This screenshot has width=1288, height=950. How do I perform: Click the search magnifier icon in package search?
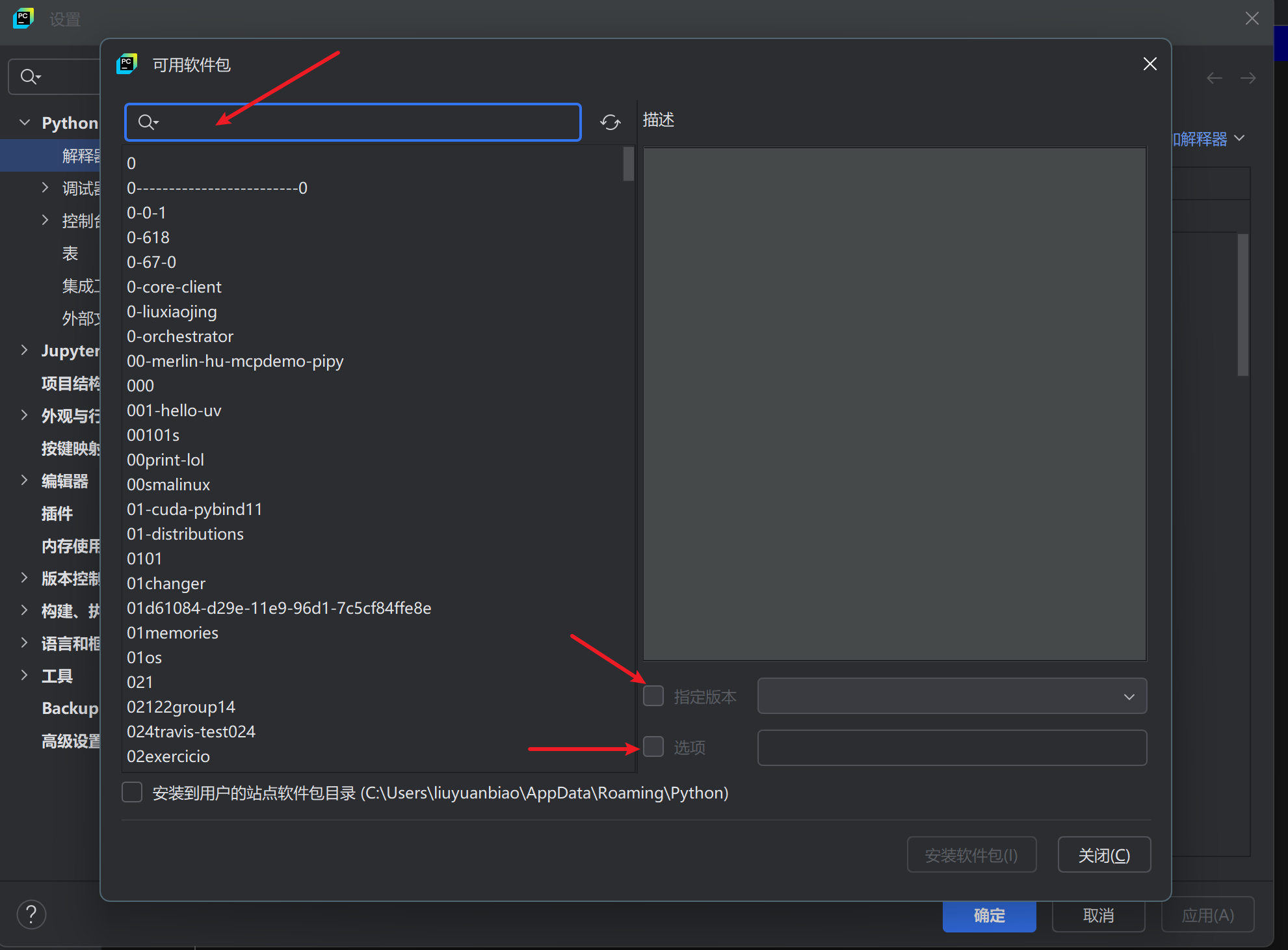click(147, 122)
